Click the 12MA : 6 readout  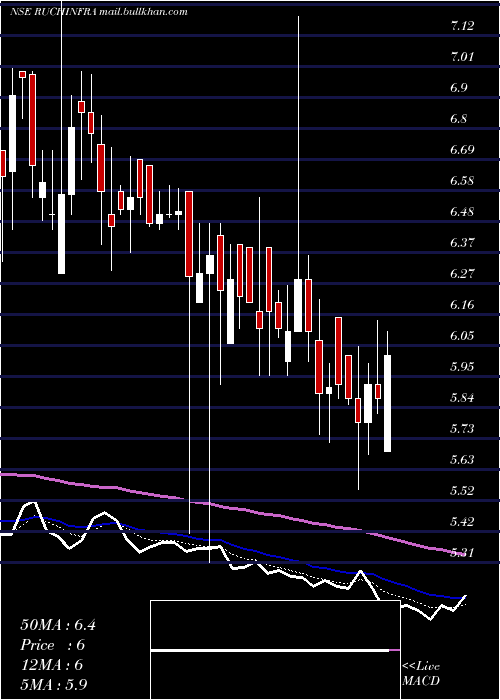click(52, 665)
